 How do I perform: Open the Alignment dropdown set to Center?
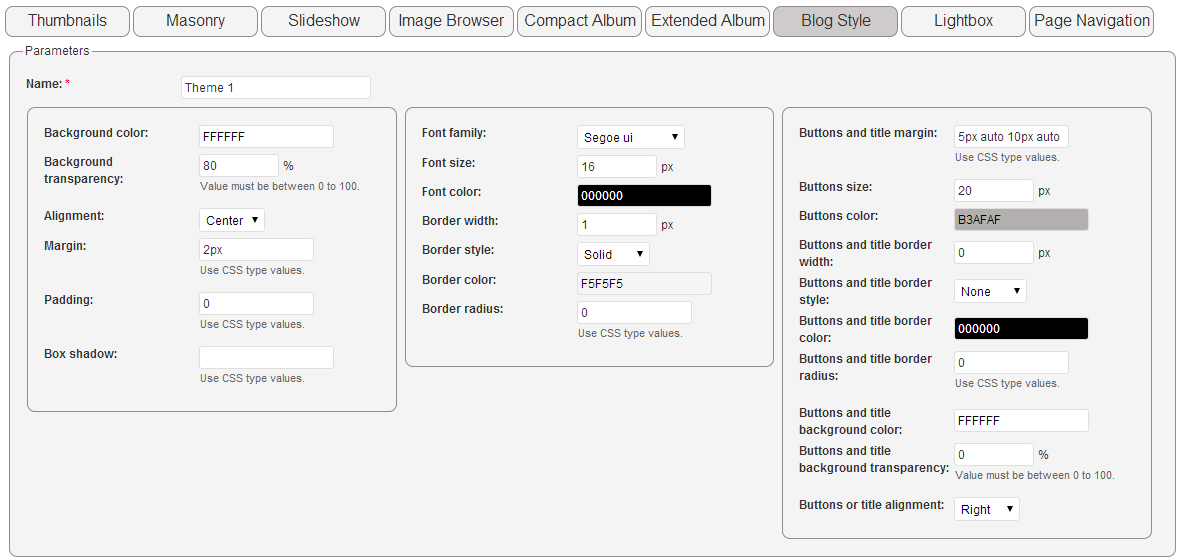232,220
